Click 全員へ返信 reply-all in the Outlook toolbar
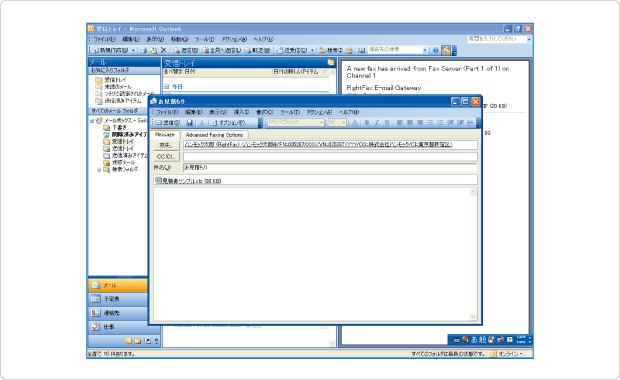 coord(222,50)
